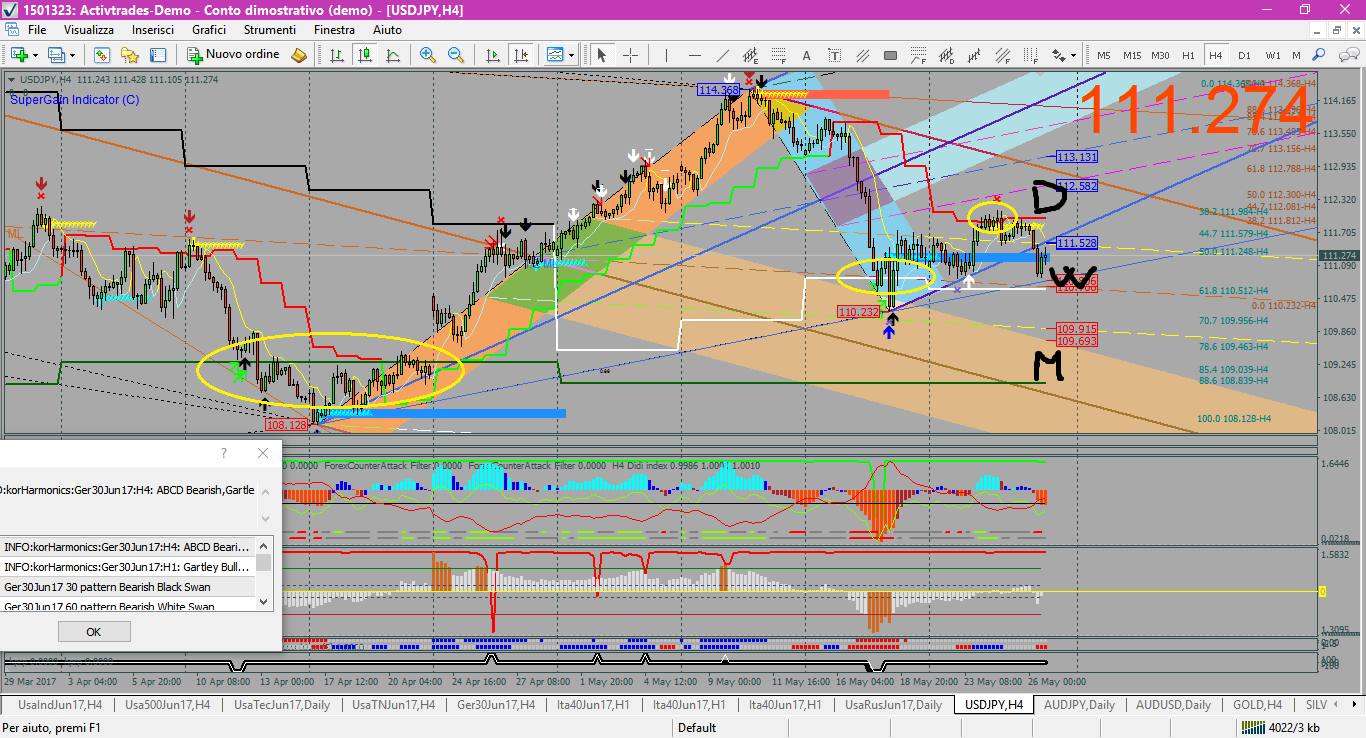
Task: Switch to the Ger30Jun17,H4 chart tab
Action: tap(495, 705)
